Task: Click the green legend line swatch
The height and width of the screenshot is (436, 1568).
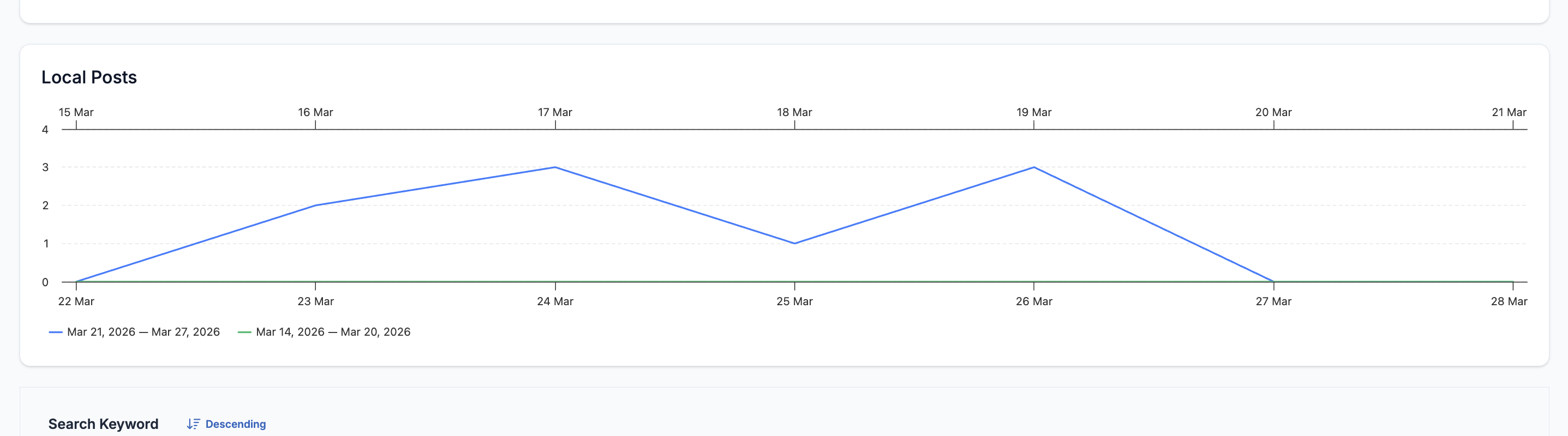Action: pyautogui.click(x=244, y=332)
